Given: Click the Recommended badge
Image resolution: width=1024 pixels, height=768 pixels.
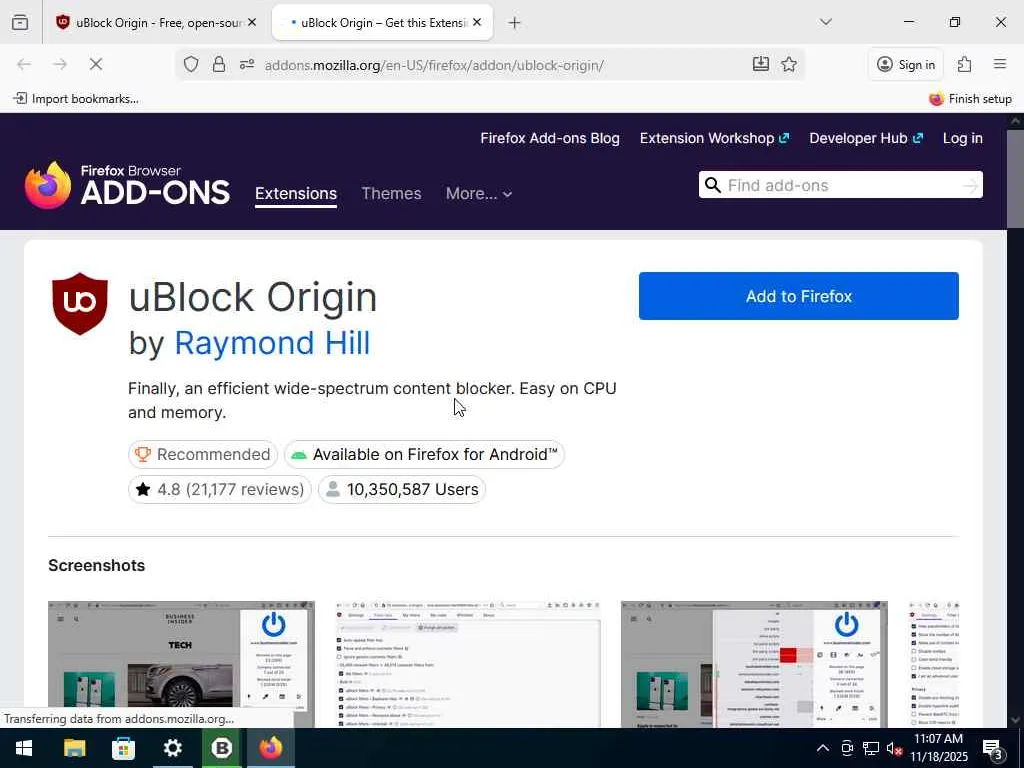Looking at the screenshot, I should coord(203,455).
